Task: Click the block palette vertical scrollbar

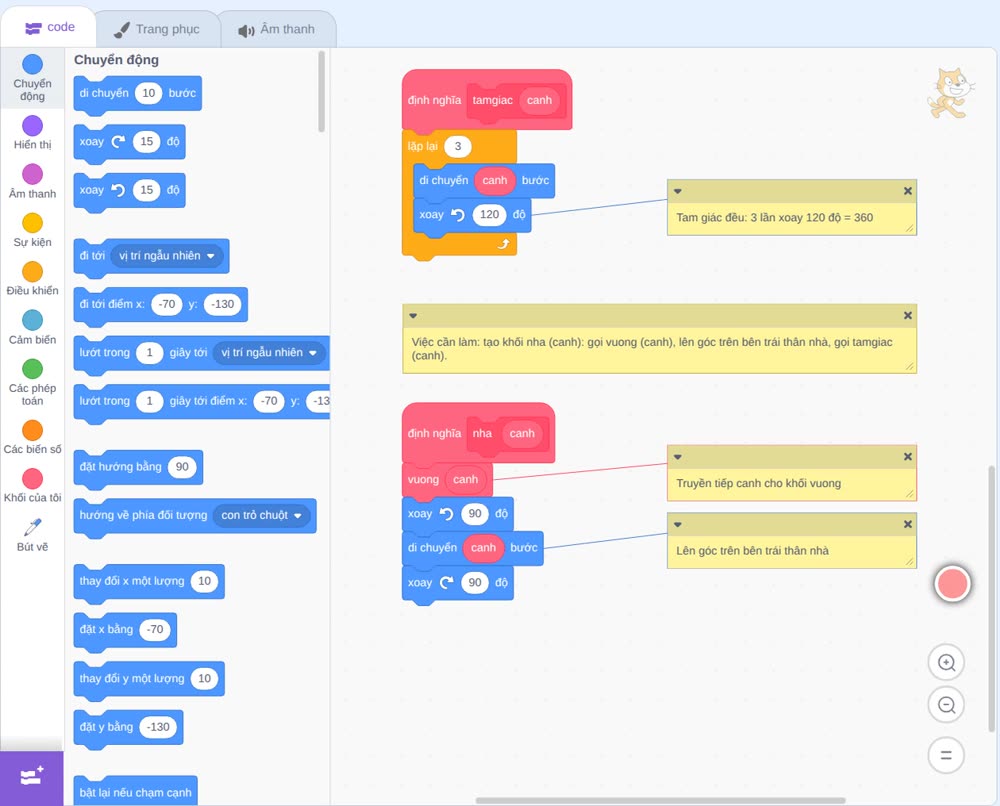Action: (x=321, y=91)
